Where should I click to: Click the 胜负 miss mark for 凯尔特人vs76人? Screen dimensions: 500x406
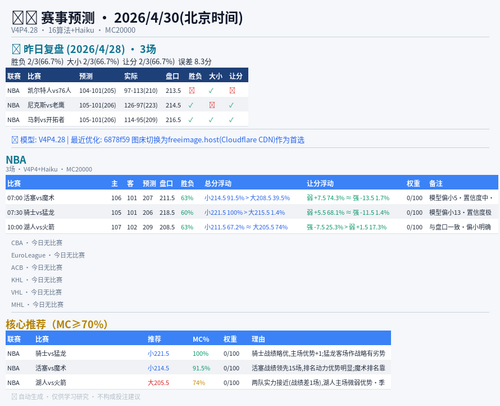pos(192,91)
